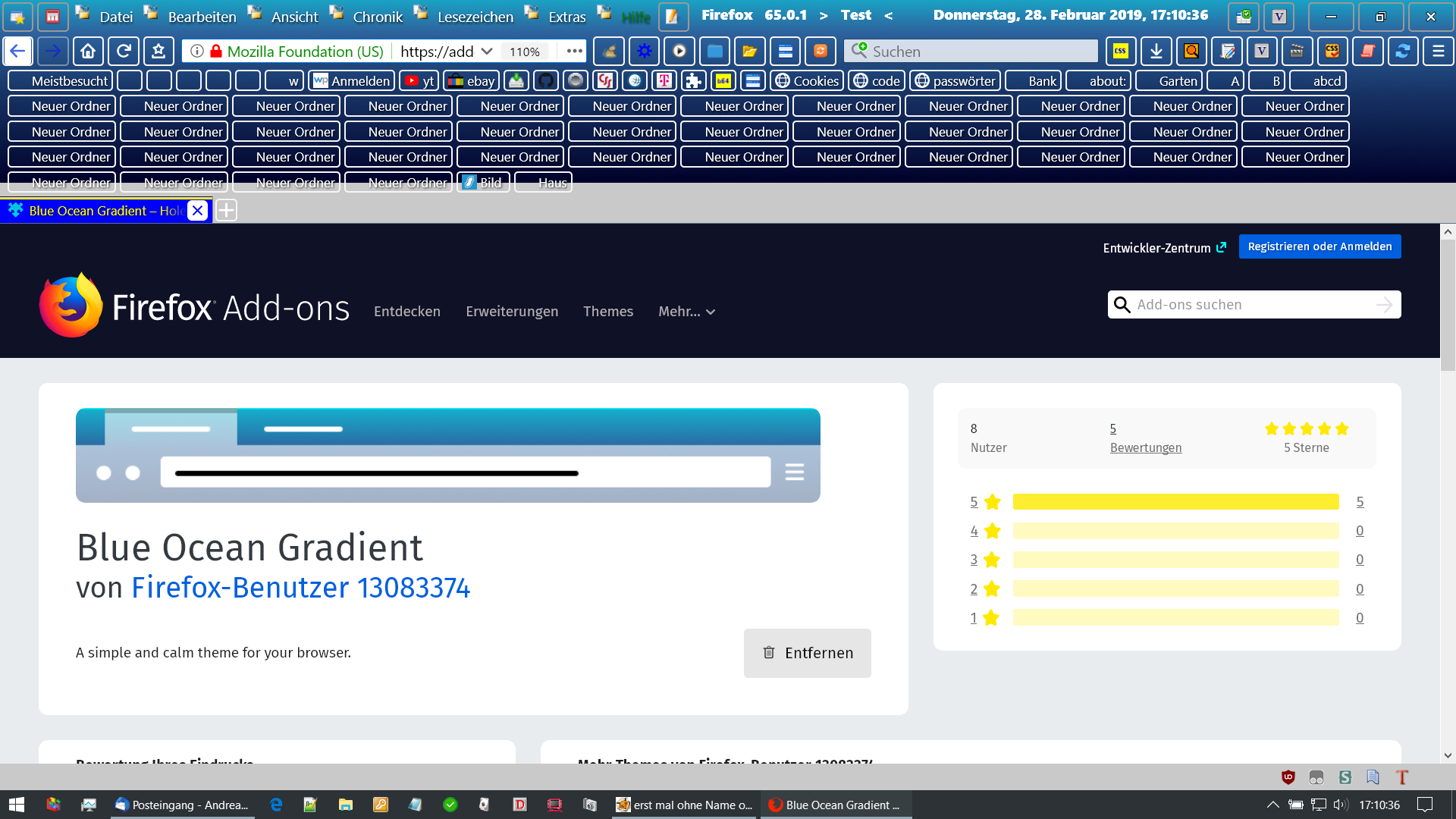Expand the URL bar history dropdown

pyautogui.click(x=487, y=52)
